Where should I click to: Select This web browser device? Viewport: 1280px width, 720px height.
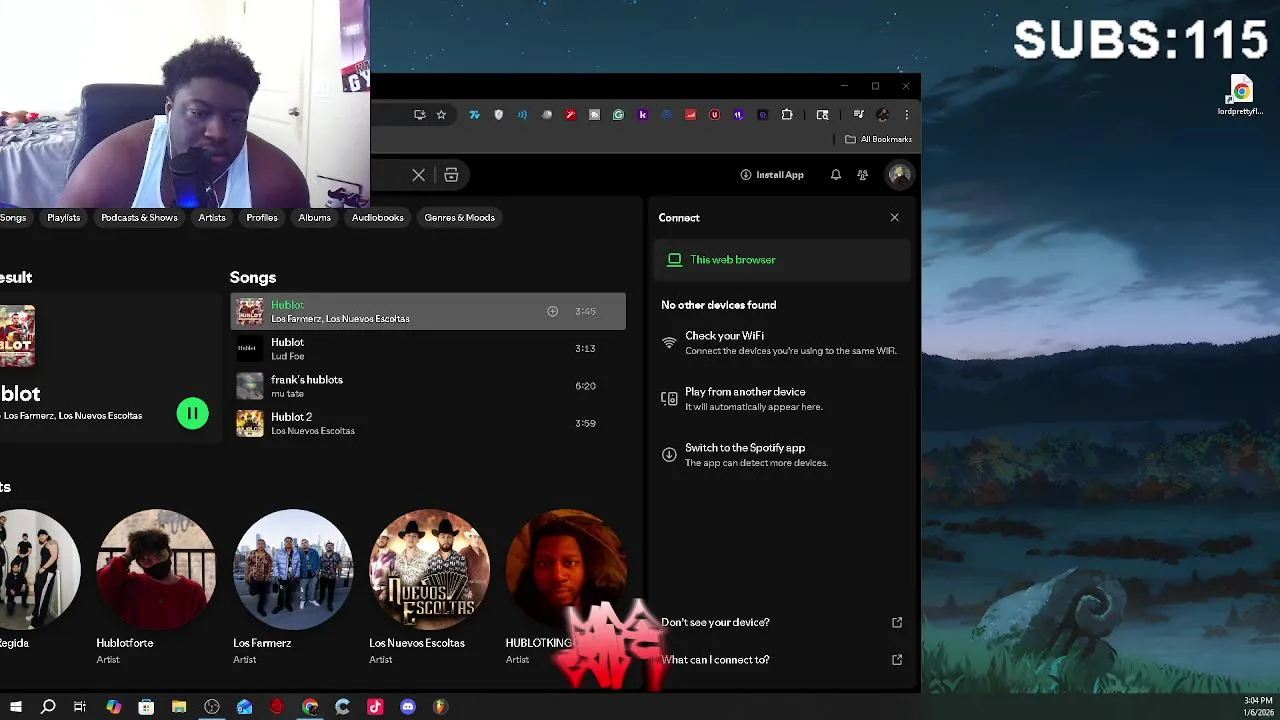(783, 260)
